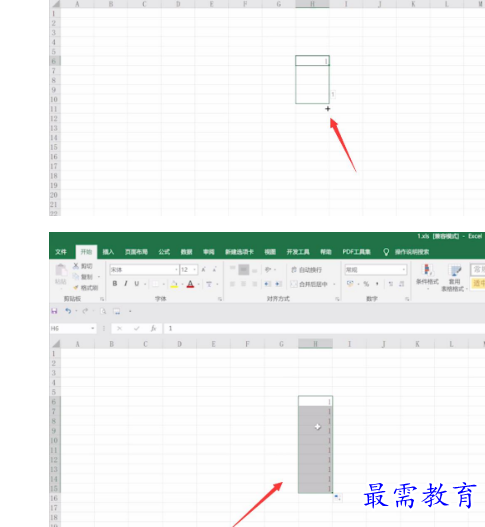This screenshot has height=527, width=485.
Task: Apply red font color swatch
Action: (x=190, y=284)
